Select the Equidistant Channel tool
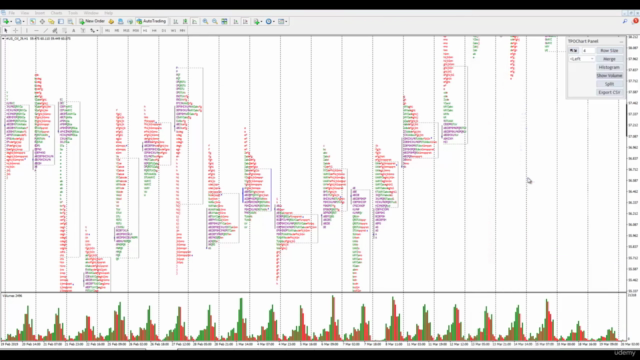This screenshot has height=360, width=640. coord(55,31)
